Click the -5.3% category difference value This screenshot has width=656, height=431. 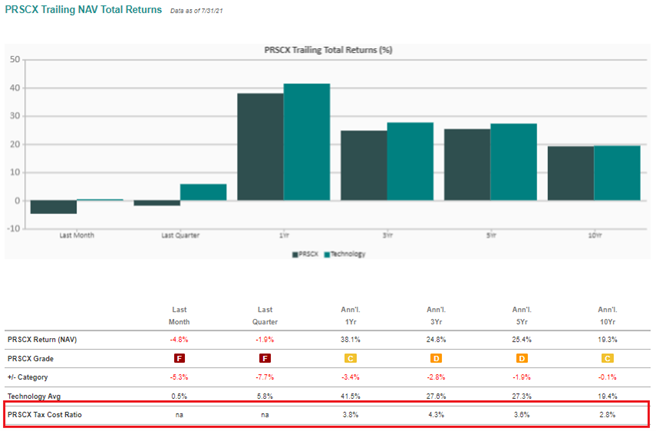[179, 377]
